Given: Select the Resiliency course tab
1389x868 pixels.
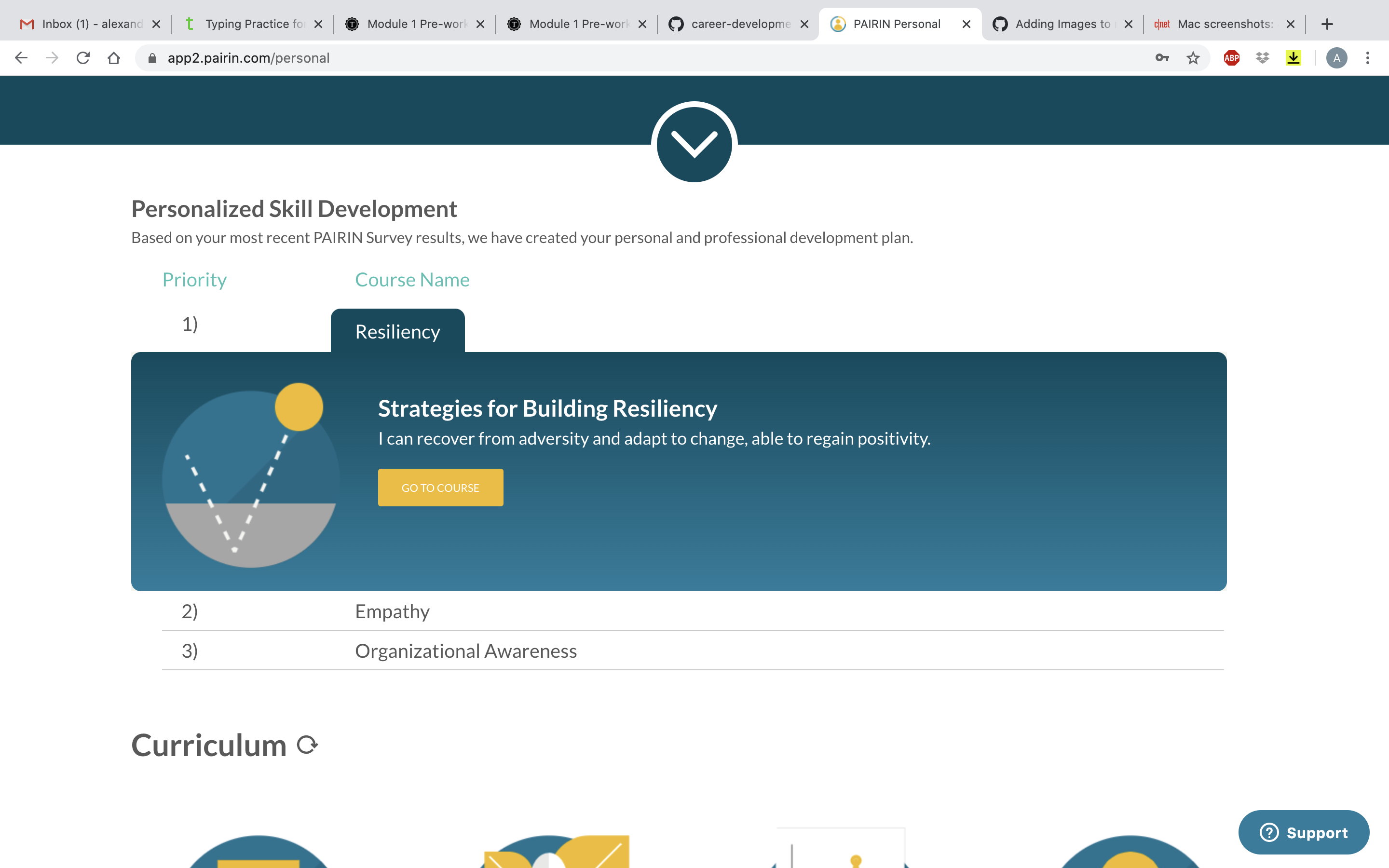Looking at the screenshot, I should click(397, 331).
